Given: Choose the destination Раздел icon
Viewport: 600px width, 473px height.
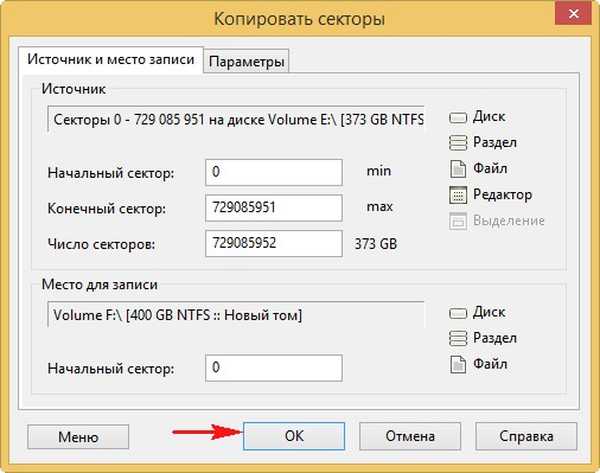Looking at the screenshot, I should point(458,338).
